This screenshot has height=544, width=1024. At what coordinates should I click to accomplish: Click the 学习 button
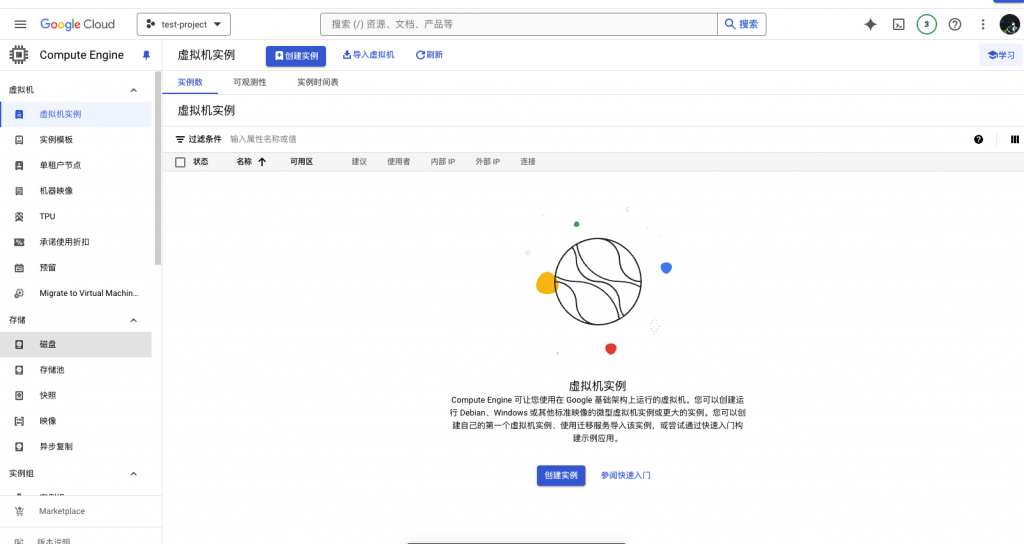click(x=1000, y=55)
